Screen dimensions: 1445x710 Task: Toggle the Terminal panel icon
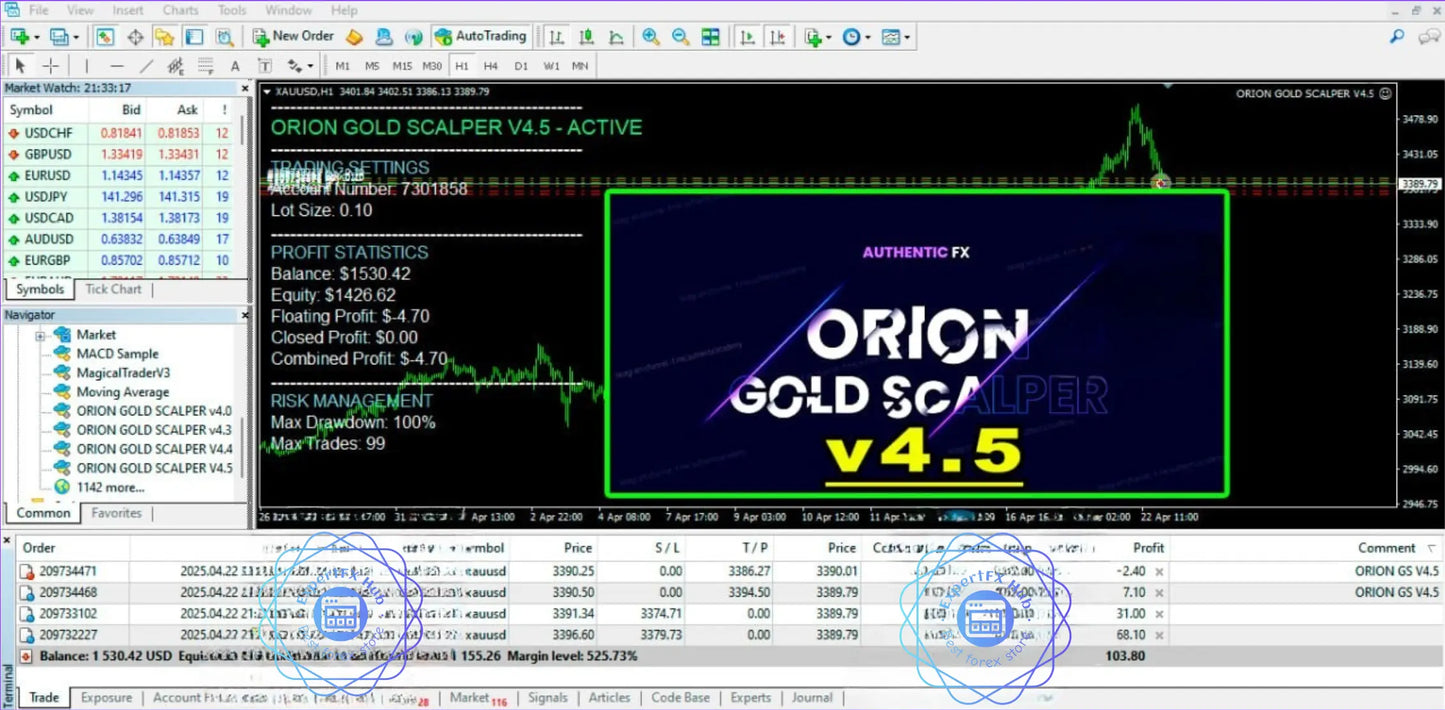point(195,37)
